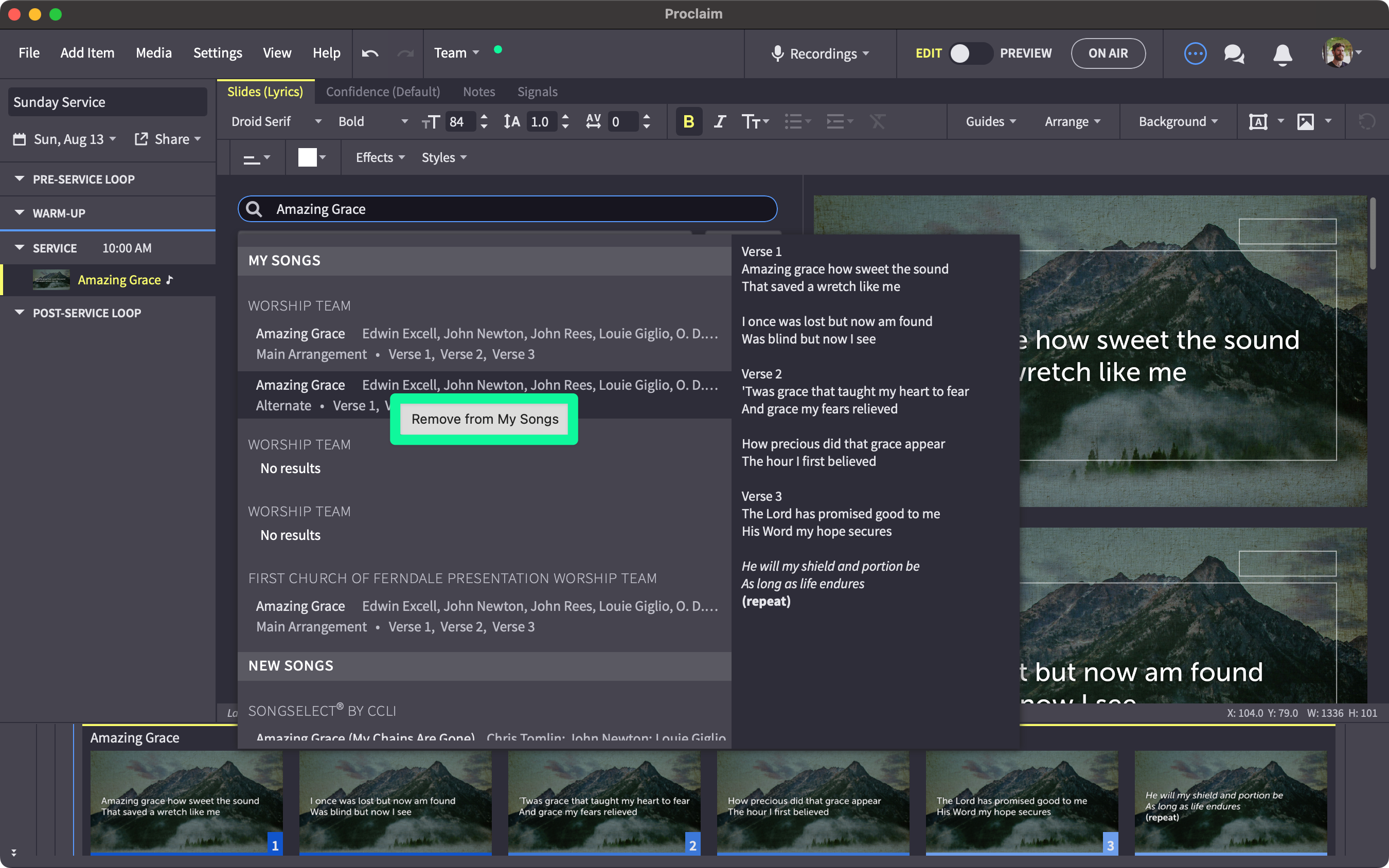The width and height of the screenshot is (1389, 868).
Task: Open the text box insert icon
Action: 1258,122
